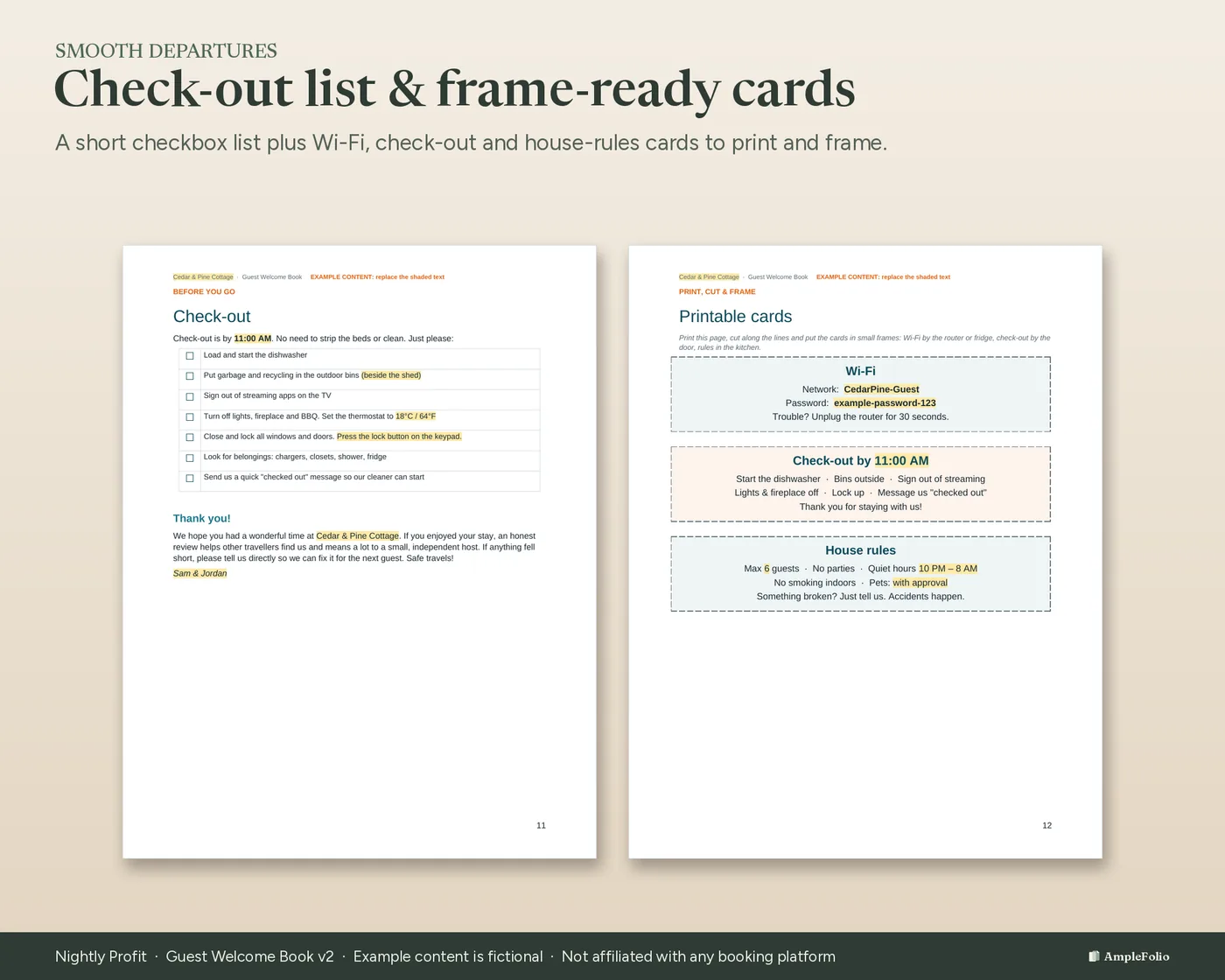The width and height of the screenshot is (1225, 980).
Task: Check the 'Look for belongings' checkbox
Action: click(190, 458)
